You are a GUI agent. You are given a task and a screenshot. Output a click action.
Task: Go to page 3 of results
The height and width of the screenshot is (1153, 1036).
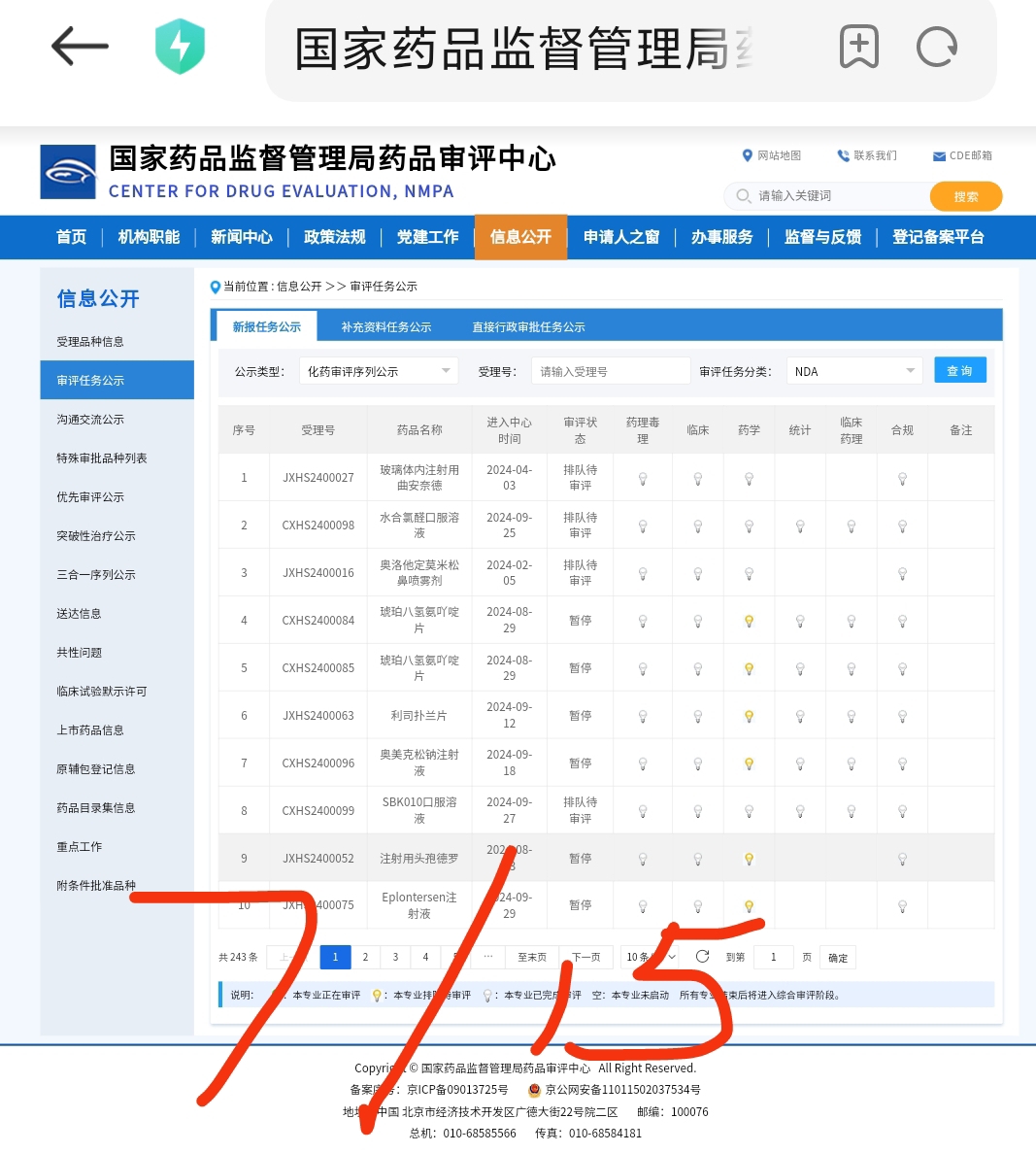click(395, 957)
